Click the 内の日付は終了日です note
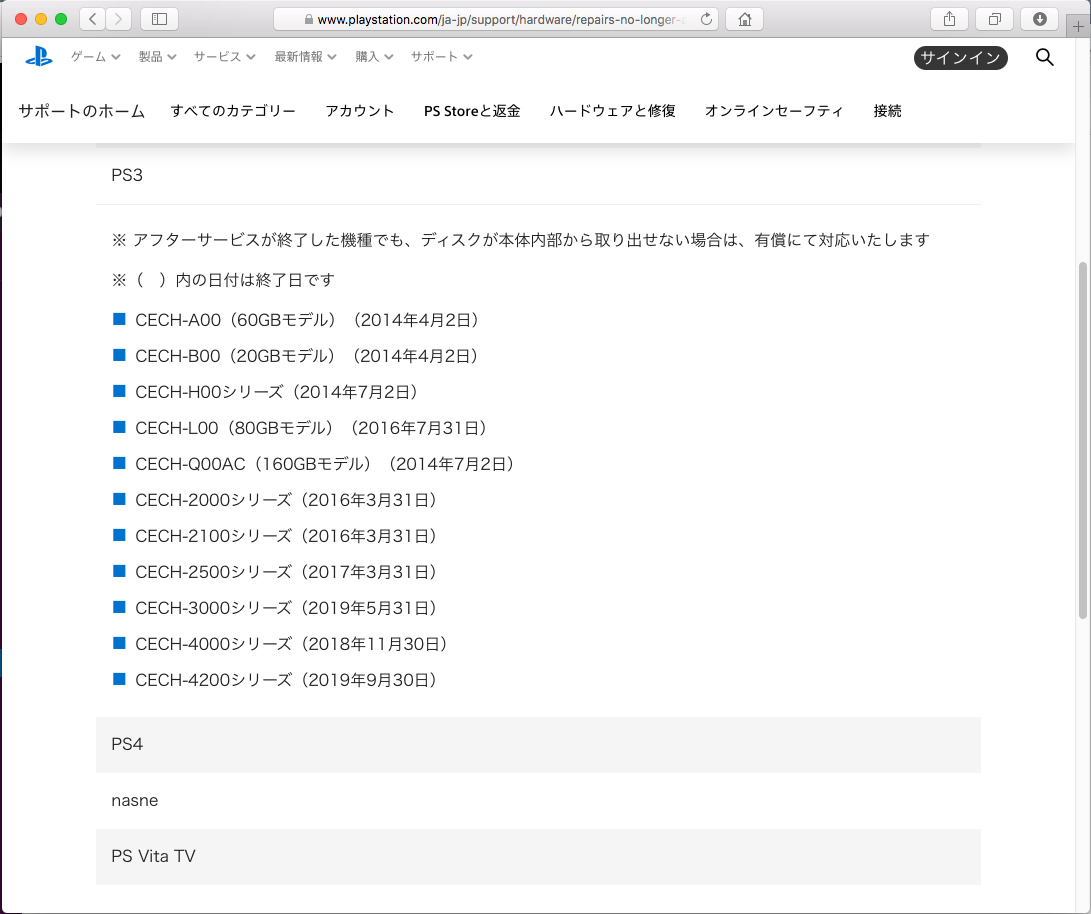The image size is (1091, 914). [223, 280]
